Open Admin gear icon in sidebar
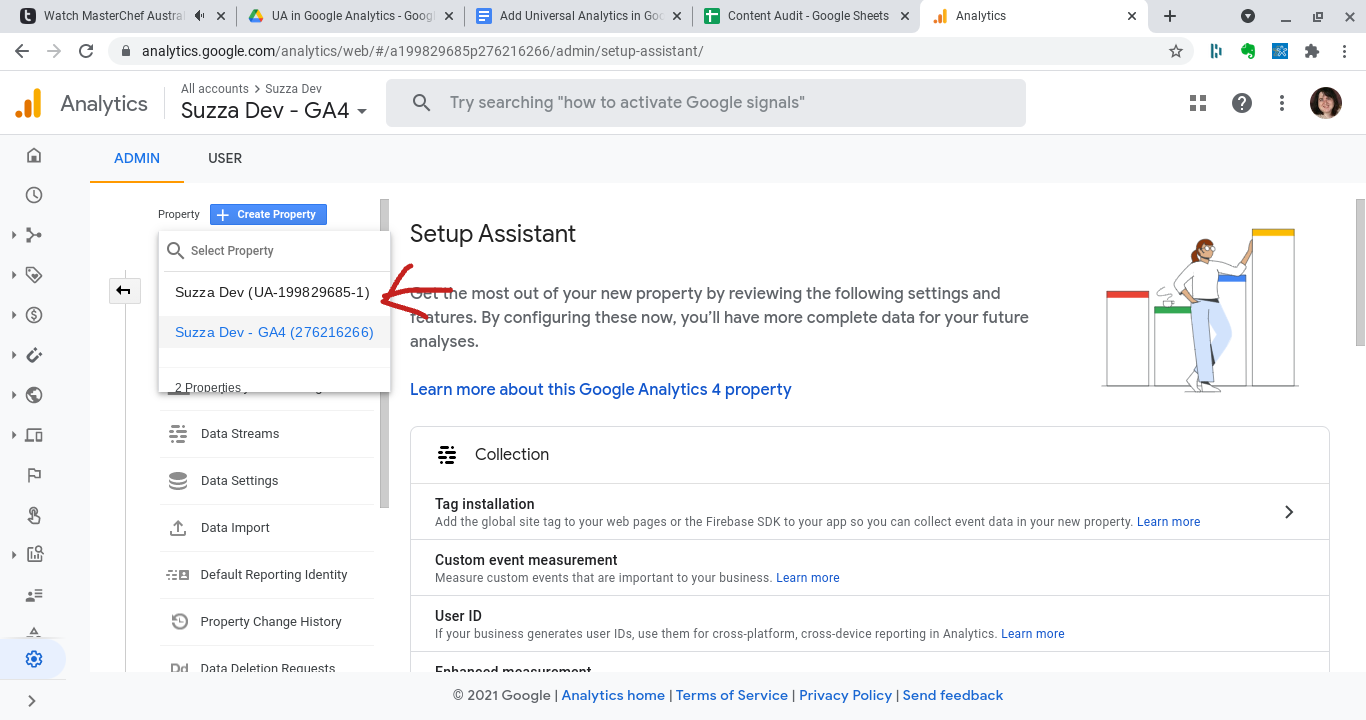 pyautogui.click(x=34, y=659)
